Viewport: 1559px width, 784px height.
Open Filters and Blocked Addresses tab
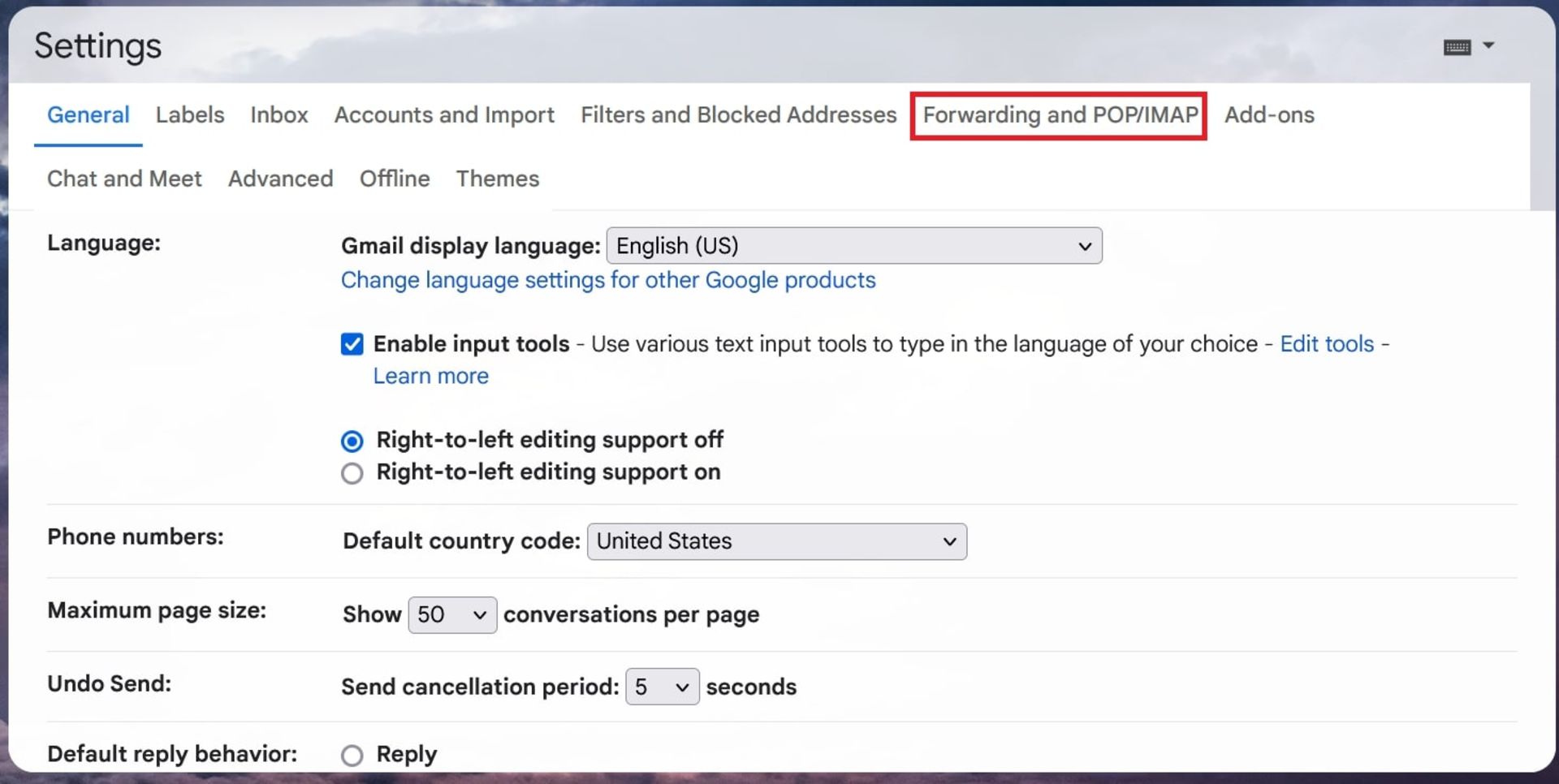[738, 115]
